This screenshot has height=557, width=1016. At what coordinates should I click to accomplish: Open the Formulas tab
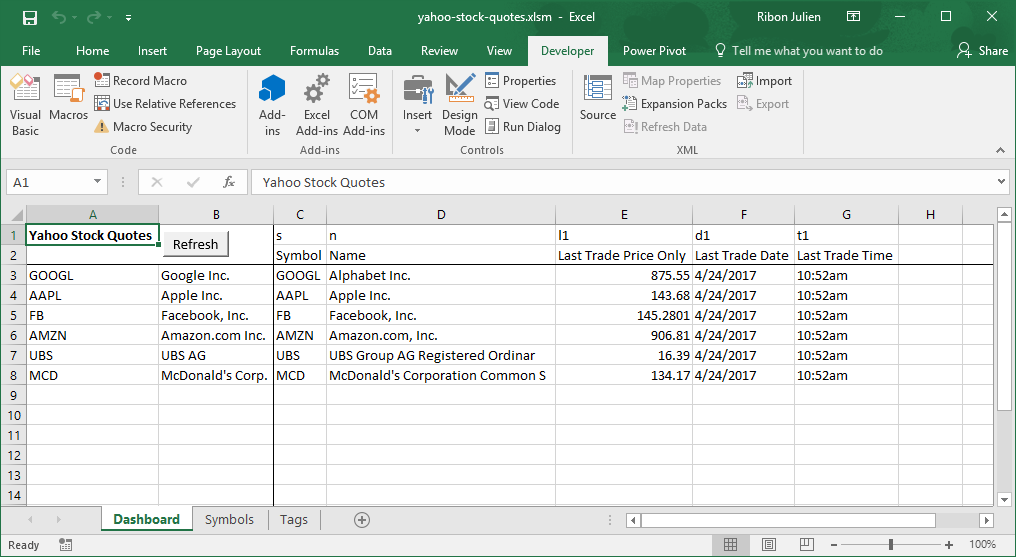[x=314, y=51]
